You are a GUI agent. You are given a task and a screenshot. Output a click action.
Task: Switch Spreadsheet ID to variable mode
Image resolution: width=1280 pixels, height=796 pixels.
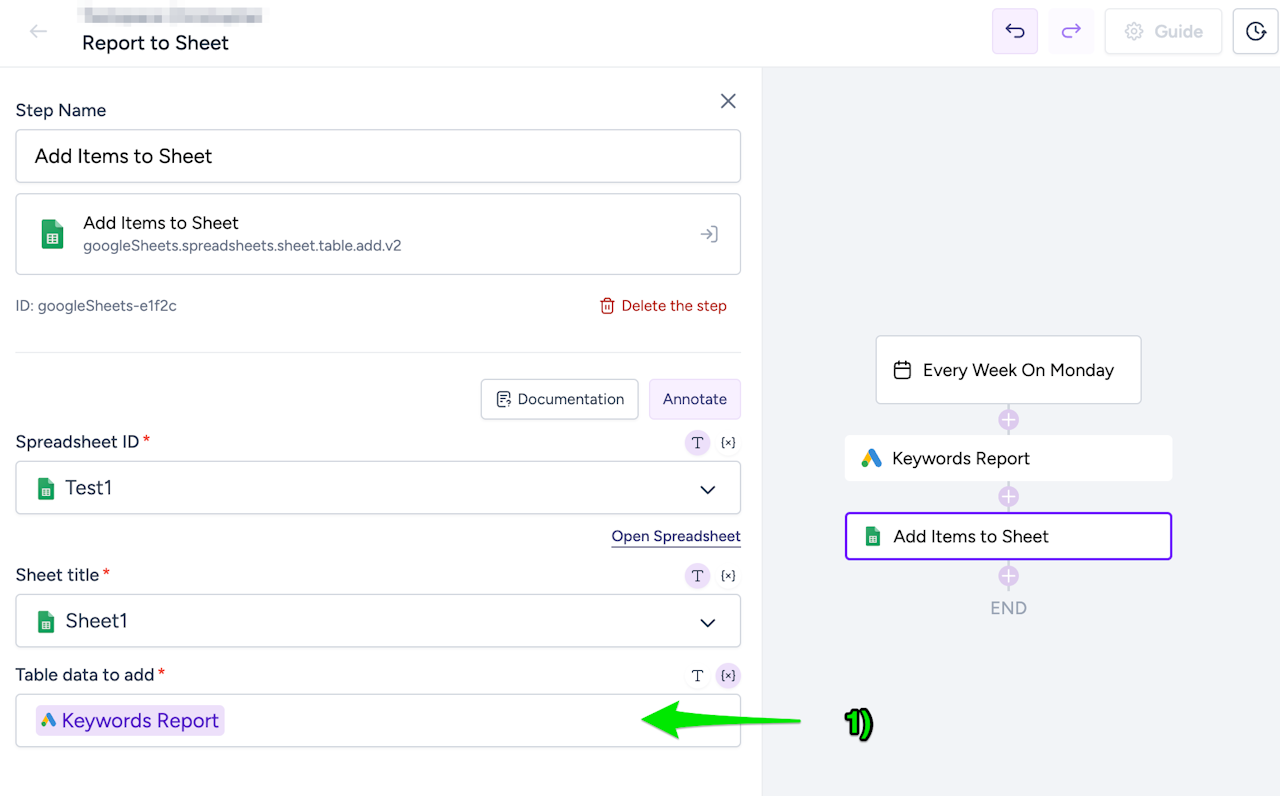click(728, 442)
